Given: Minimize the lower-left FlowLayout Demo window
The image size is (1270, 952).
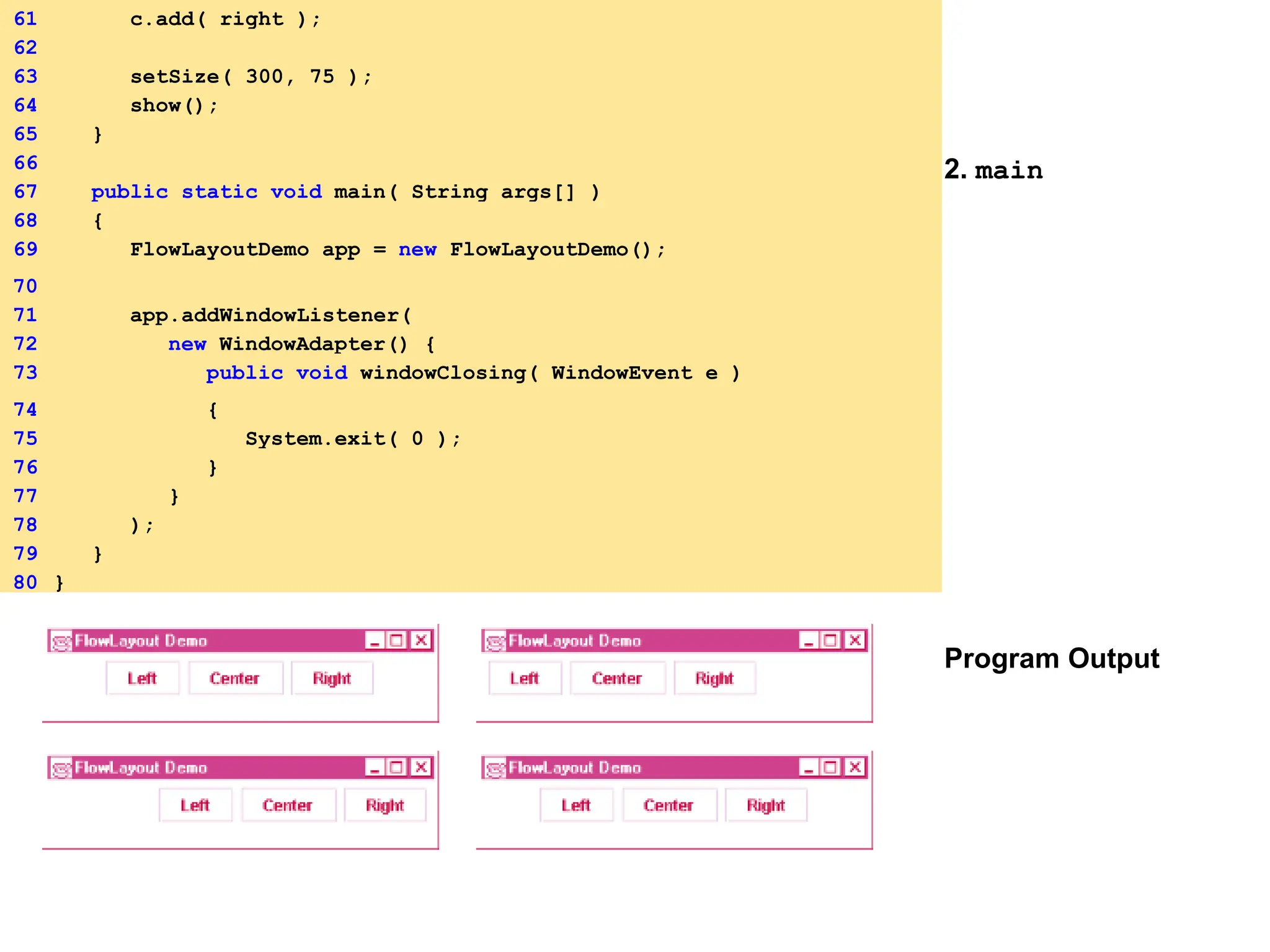Looking at the screenshot, I should pyautogui.click(x=375, y=768).
